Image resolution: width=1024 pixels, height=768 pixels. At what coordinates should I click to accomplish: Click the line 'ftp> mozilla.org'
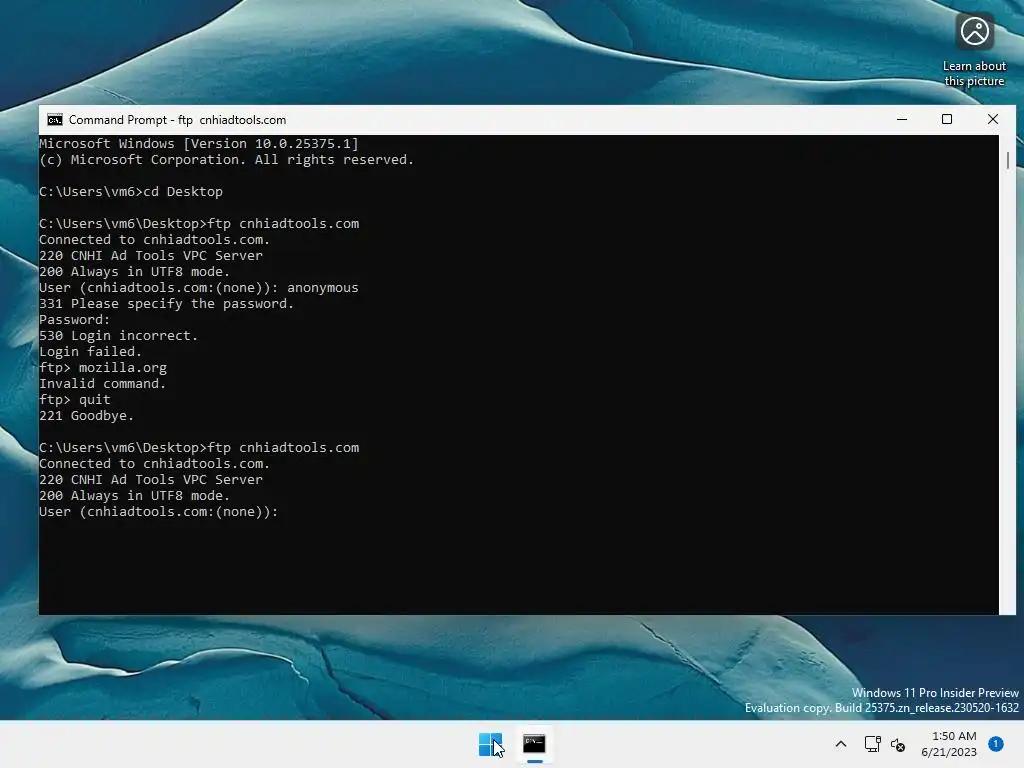(103, 368)
